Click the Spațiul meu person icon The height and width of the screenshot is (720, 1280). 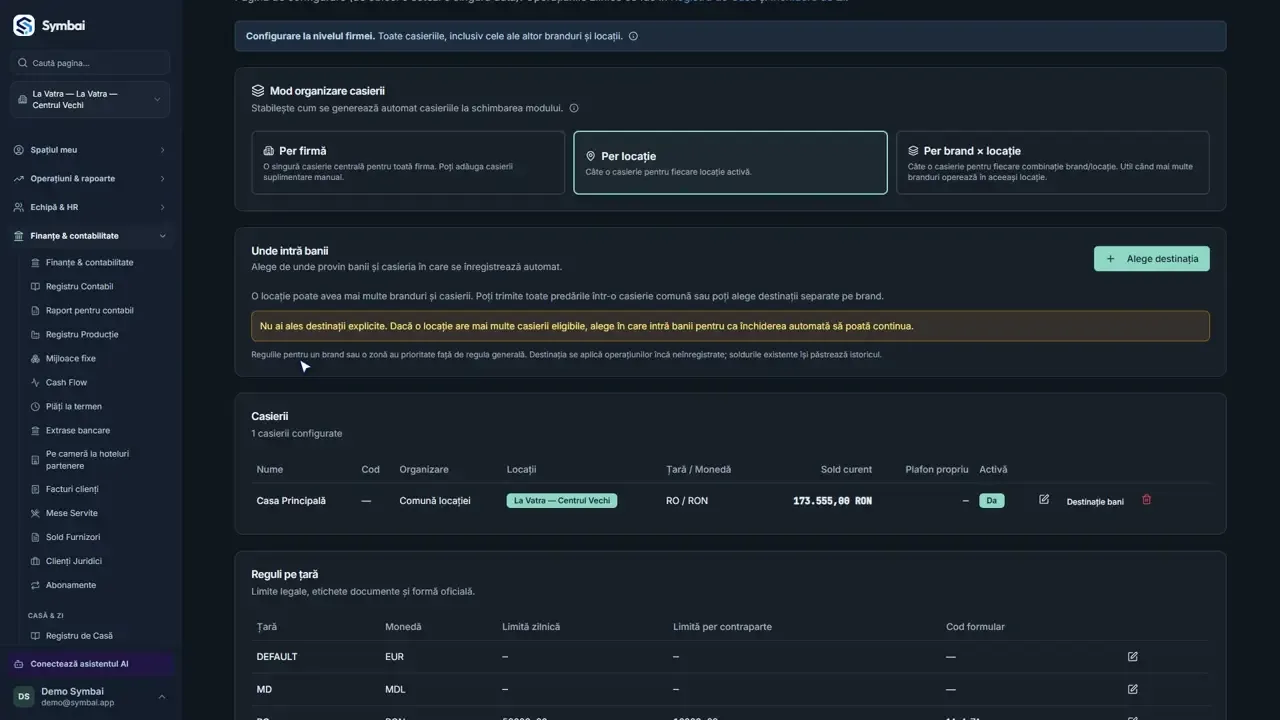point(19,150)
